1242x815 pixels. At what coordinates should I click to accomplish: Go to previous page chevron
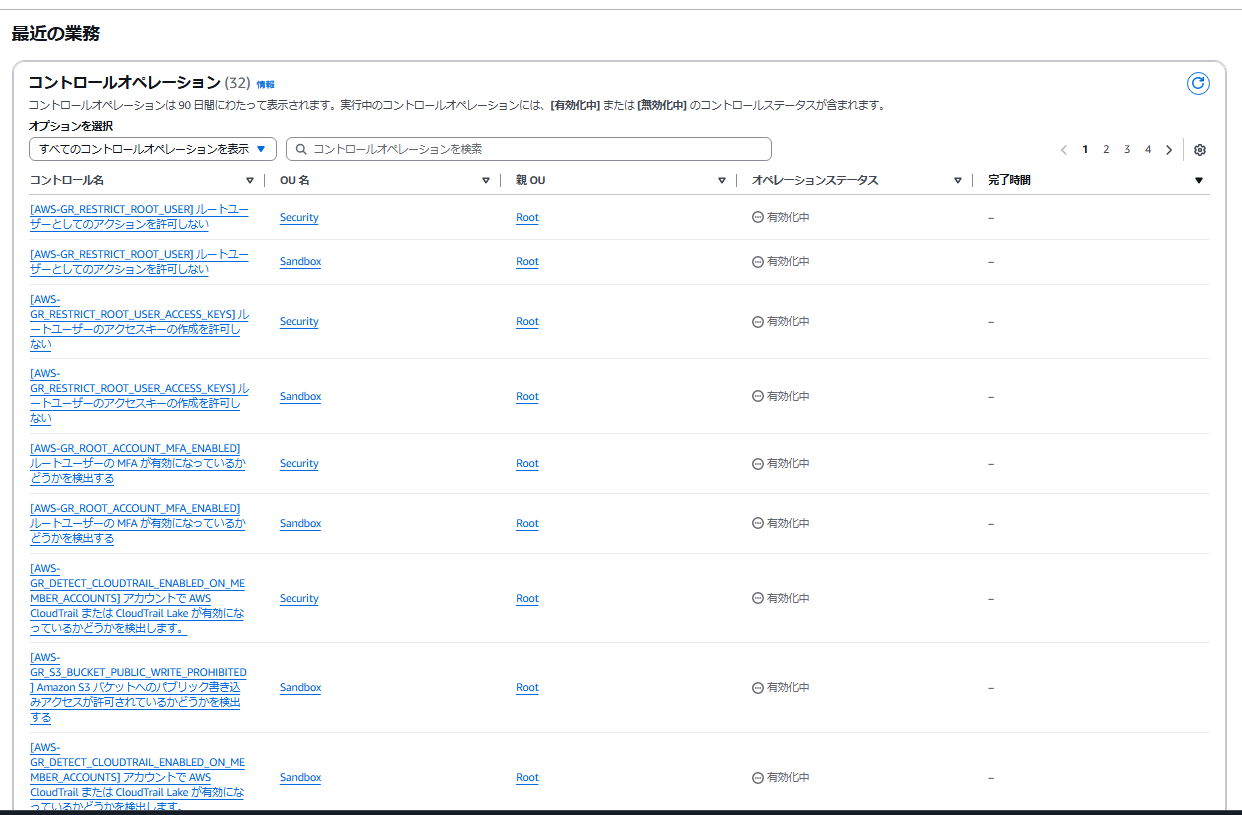click(1064, 150)
